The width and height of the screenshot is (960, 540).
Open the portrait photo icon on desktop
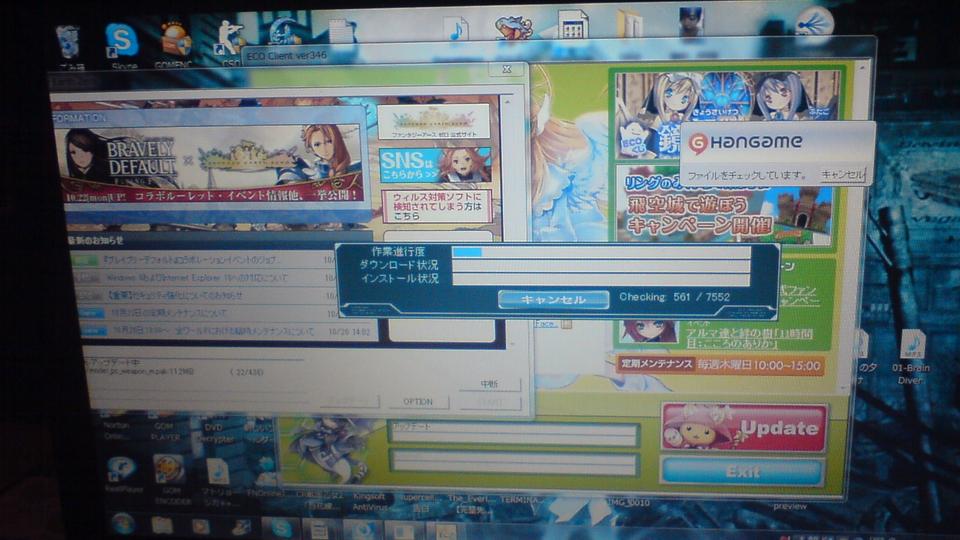(x=691, y=22)
